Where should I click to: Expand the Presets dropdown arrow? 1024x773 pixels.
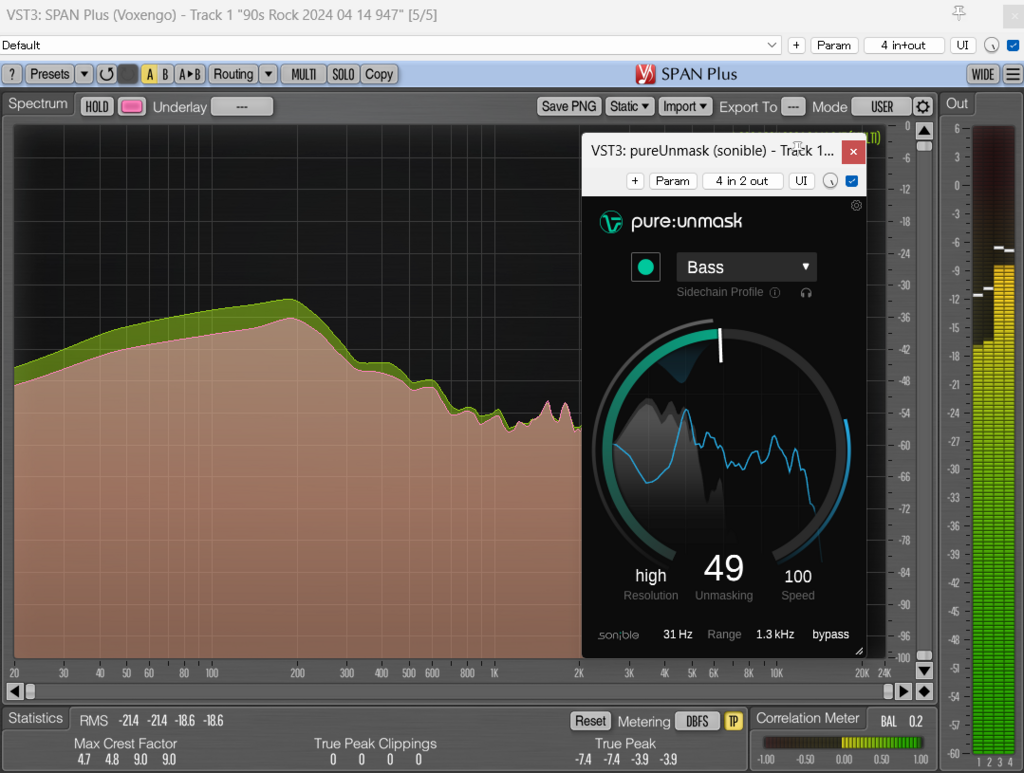tap(84, 74)
